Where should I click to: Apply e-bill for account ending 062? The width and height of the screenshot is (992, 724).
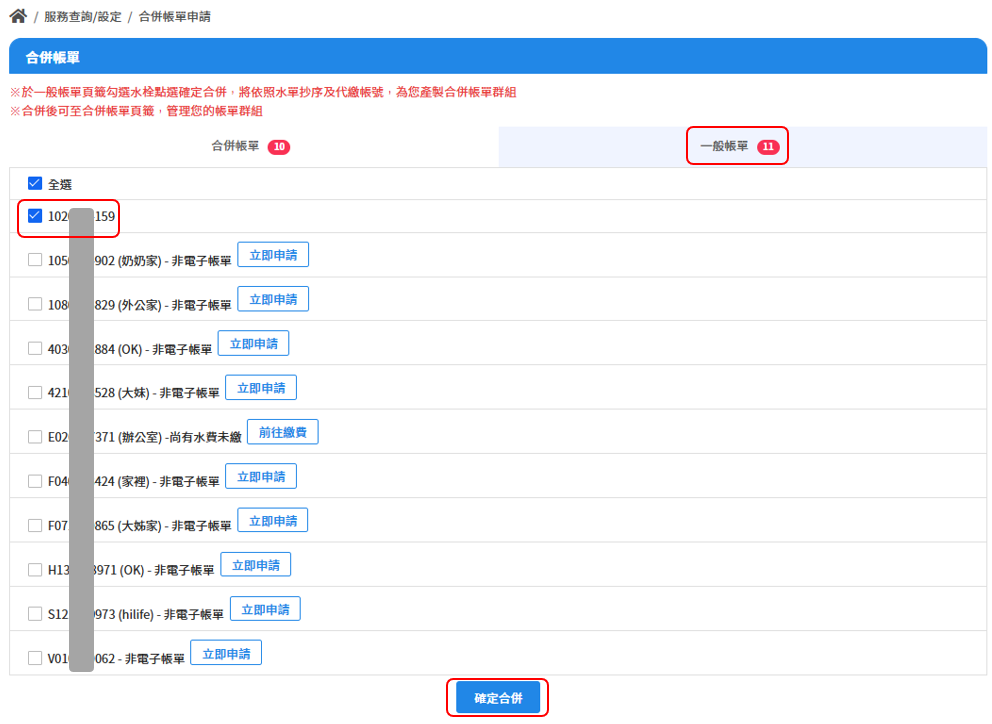coord(226,654)
